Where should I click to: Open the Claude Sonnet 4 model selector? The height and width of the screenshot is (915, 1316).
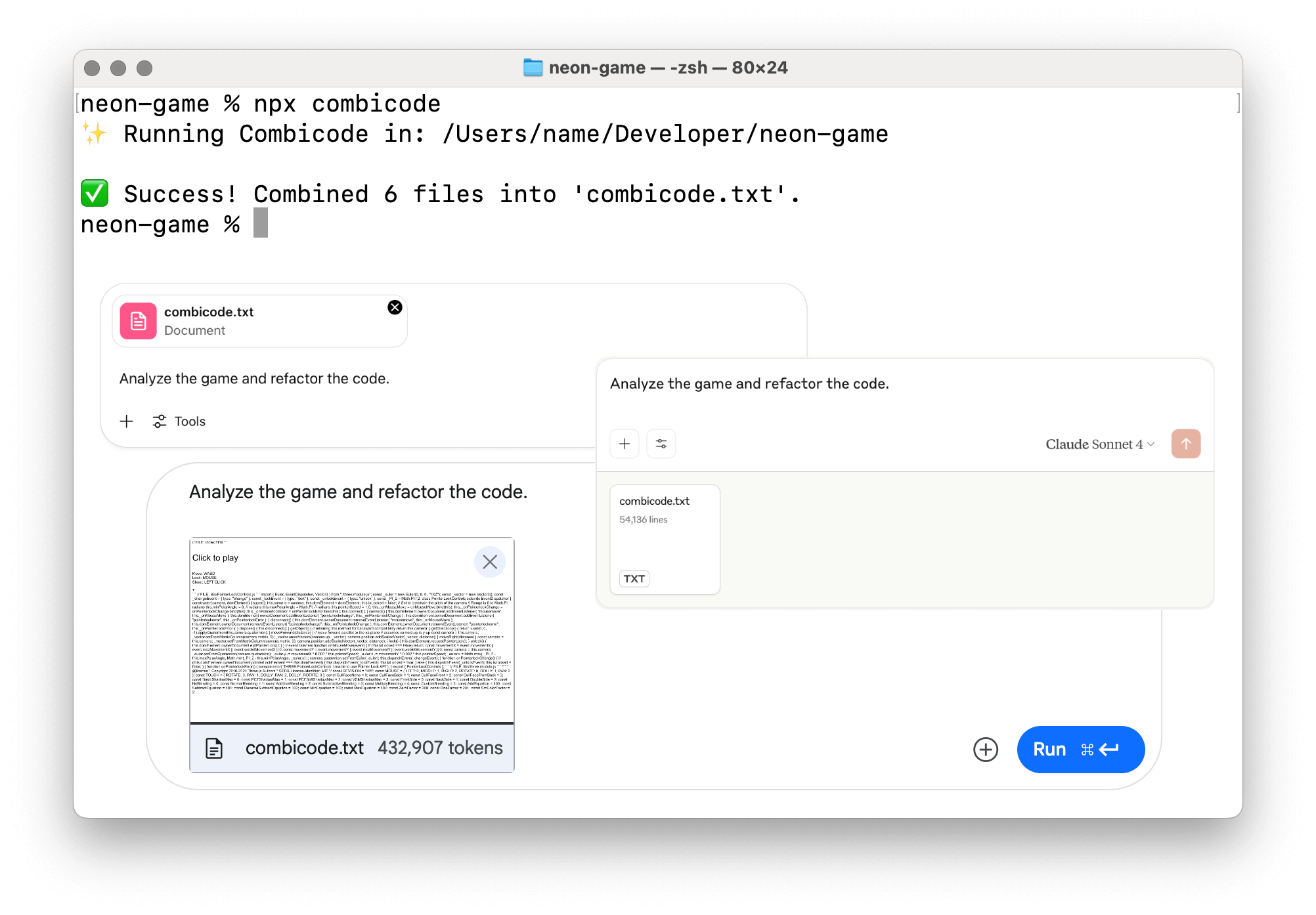pyautogui.click(x=1098, y=444)
